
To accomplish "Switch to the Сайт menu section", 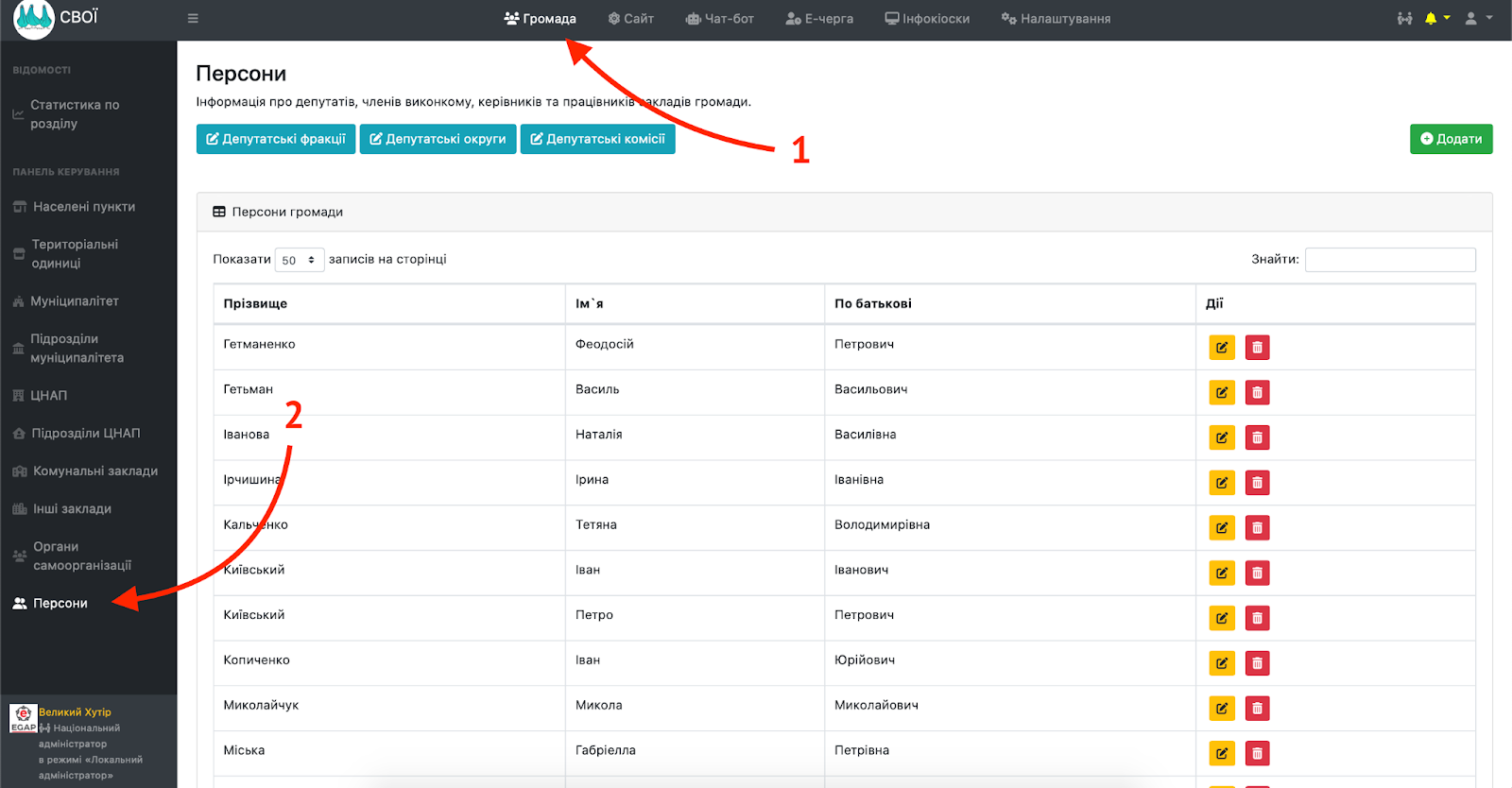I will (631, 18).
